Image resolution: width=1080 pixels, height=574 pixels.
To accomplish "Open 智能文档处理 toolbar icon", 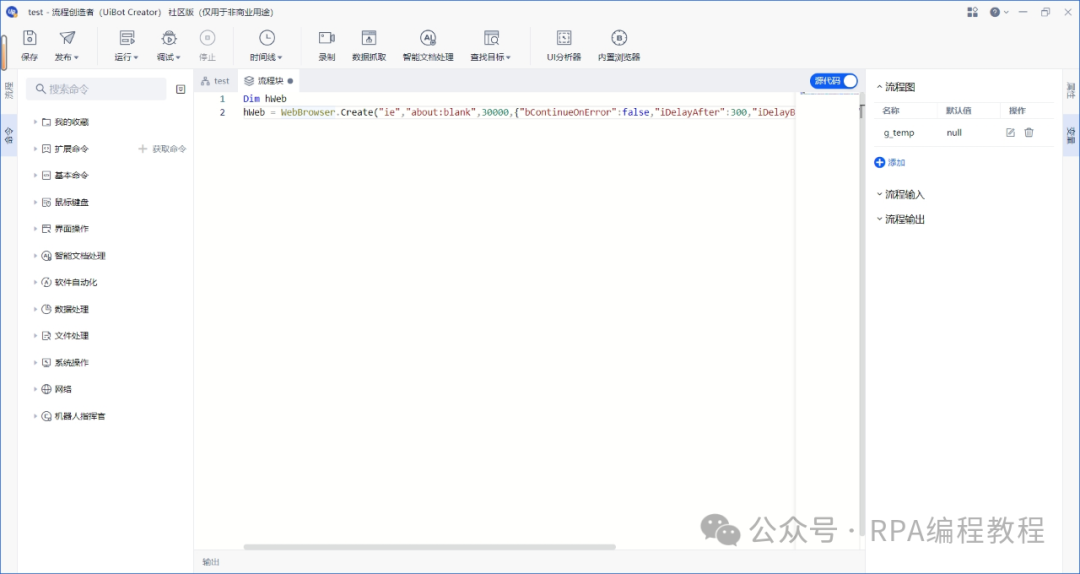I will (428, 38).
